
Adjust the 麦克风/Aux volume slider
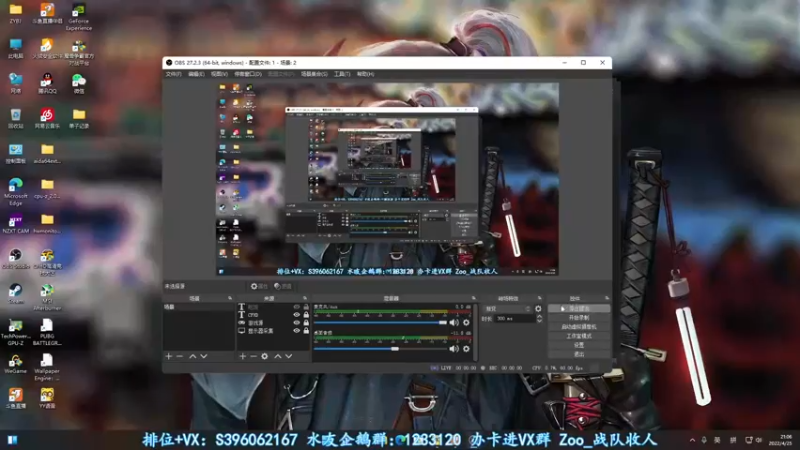tap(381, 322)
